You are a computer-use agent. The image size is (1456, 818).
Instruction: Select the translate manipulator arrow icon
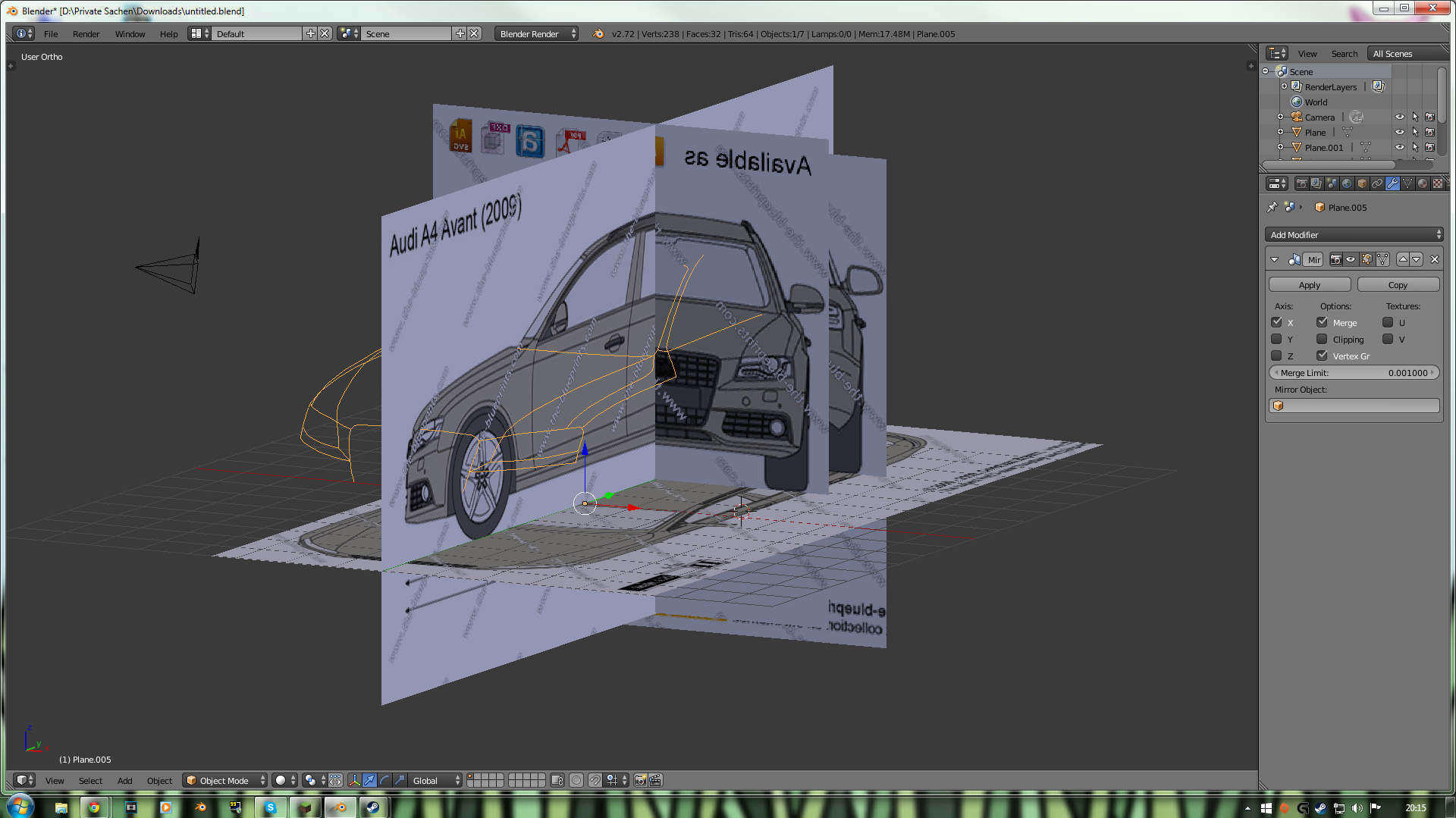[369, 780]
